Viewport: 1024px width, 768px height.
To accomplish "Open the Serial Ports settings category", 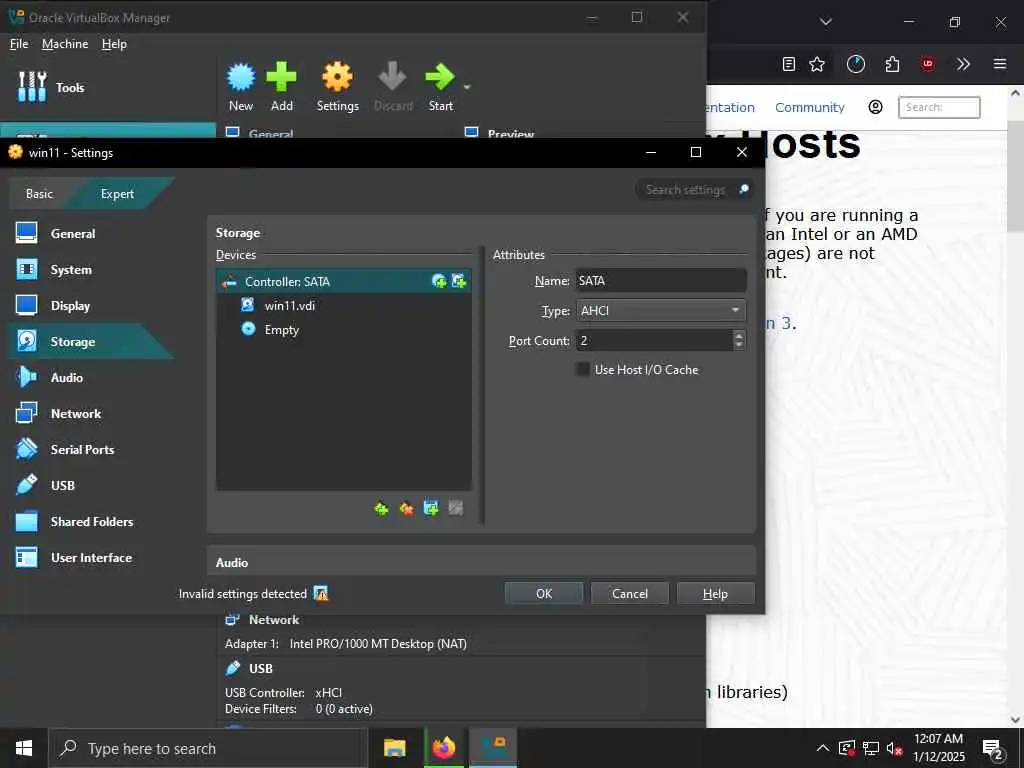I will pos(82,449).
